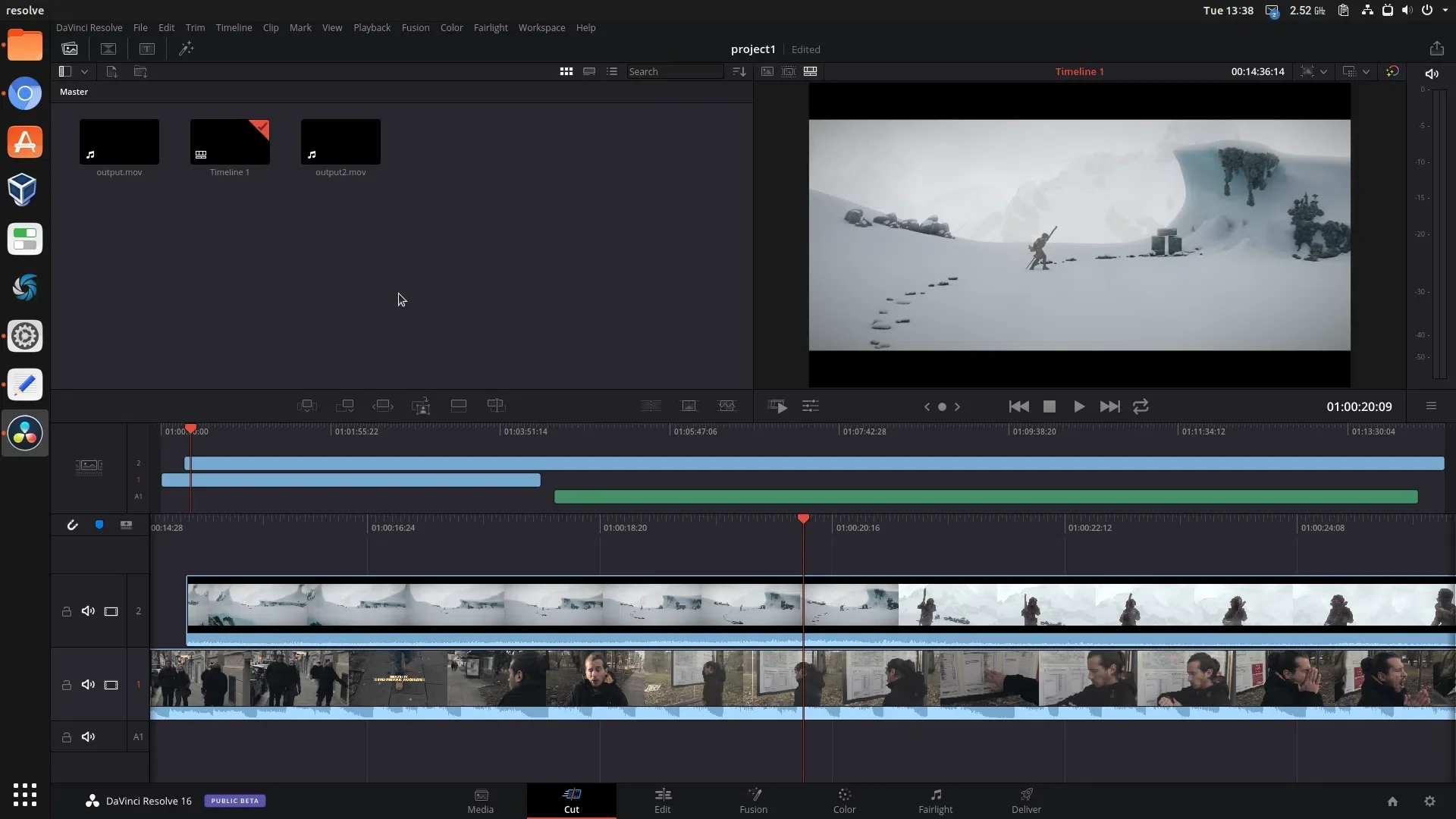This screenshot has height=819, width=1456.
Task: Open the File menu
Action: pos(140,27)
